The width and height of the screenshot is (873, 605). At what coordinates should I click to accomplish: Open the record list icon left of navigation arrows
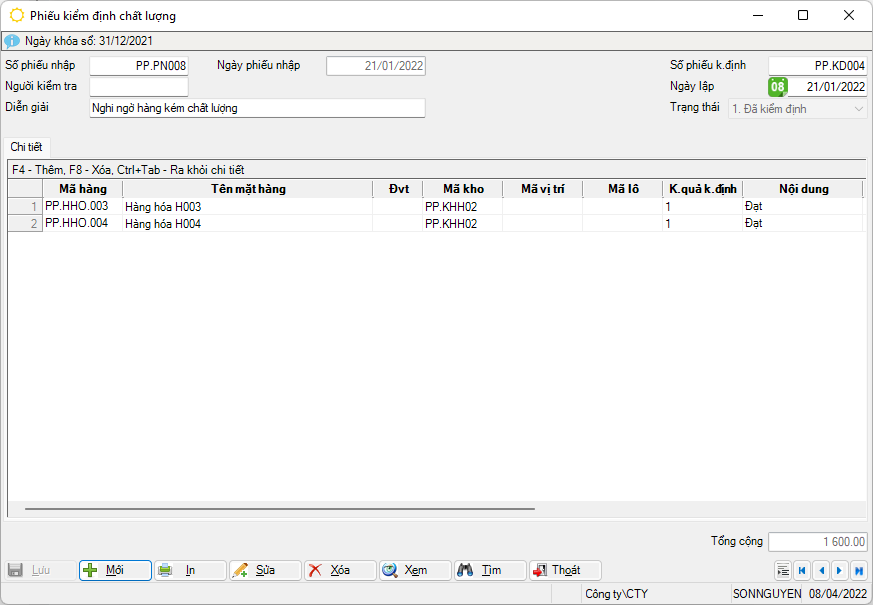pyautogui.click(x=783, y=570)
